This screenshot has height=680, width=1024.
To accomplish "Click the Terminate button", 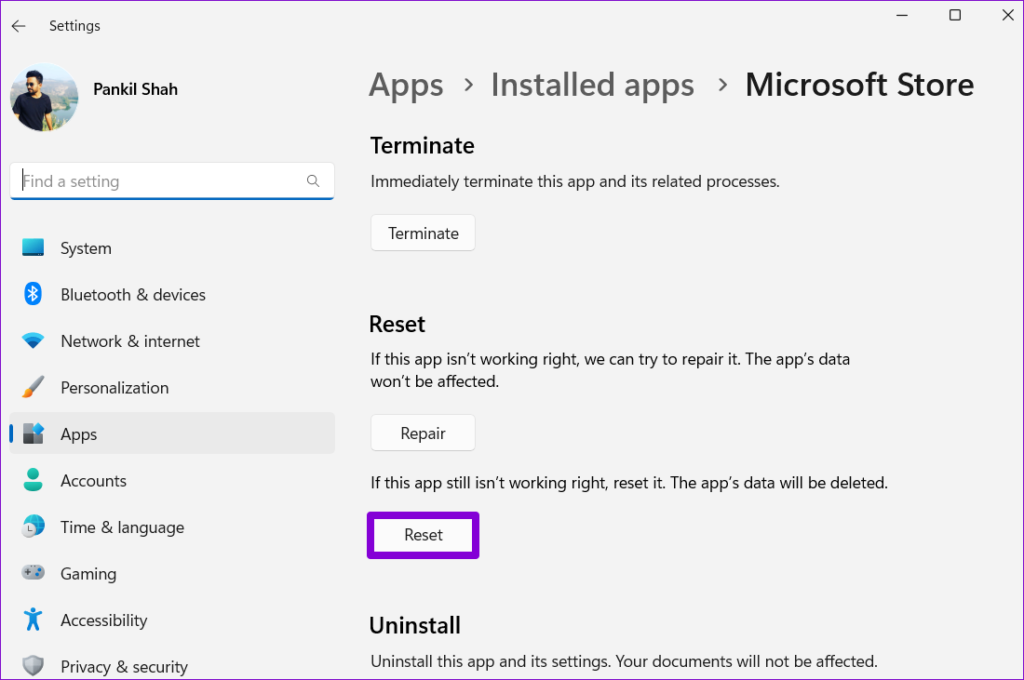I will (x=422, y=232).
